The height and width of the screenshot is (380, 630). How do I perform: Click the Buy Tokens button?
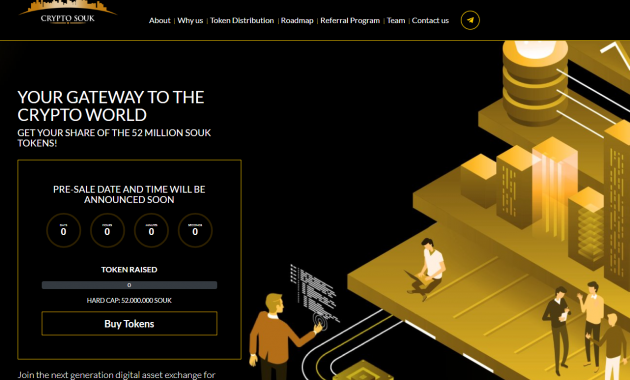[x=129, y=323]
